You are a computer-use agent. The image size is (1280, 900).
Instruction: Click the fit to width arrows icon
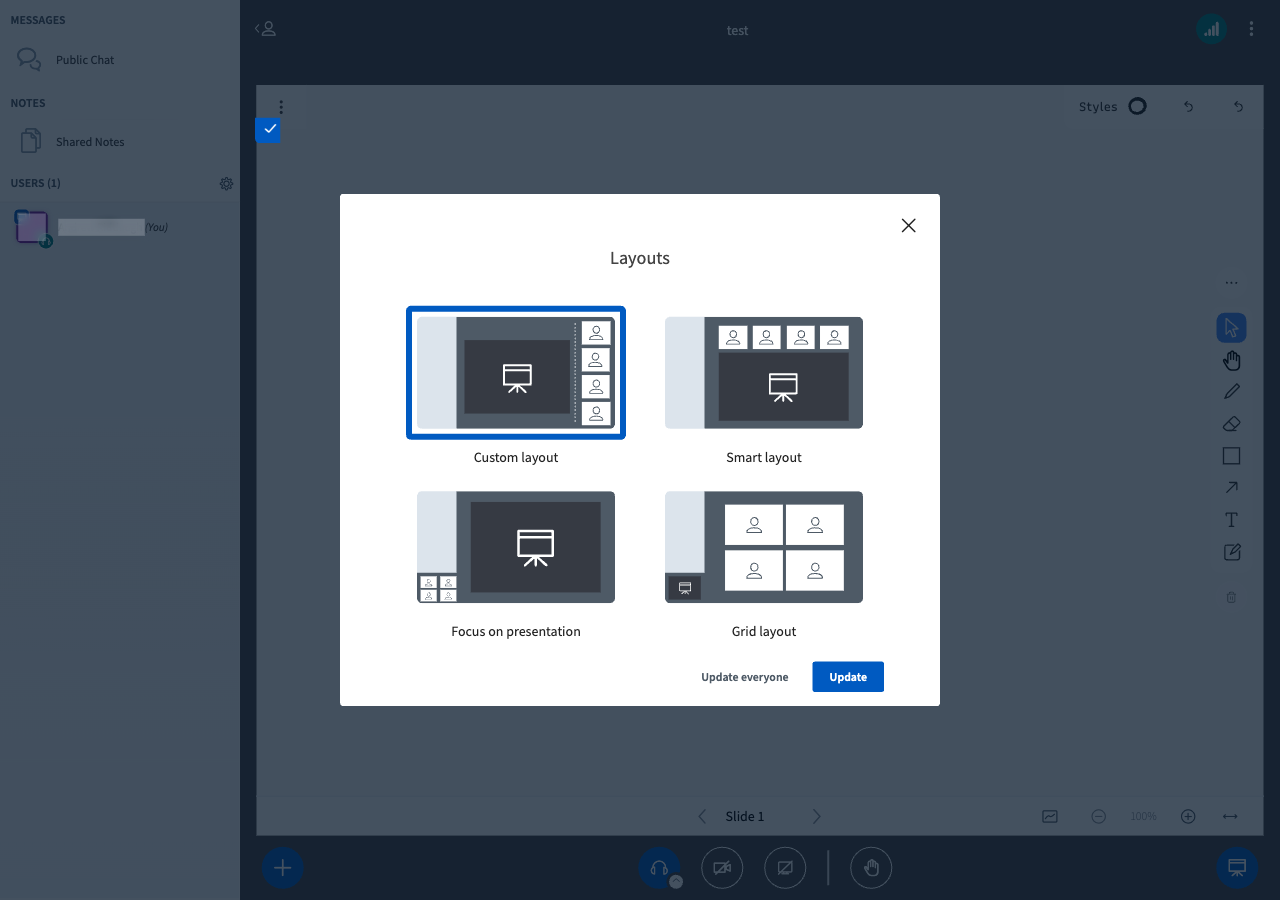pos(1230,816)
